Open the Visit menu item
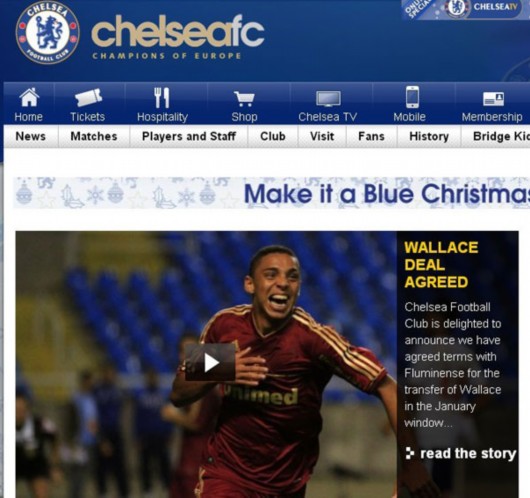The image size is (530, 498). tap(322, 136)
